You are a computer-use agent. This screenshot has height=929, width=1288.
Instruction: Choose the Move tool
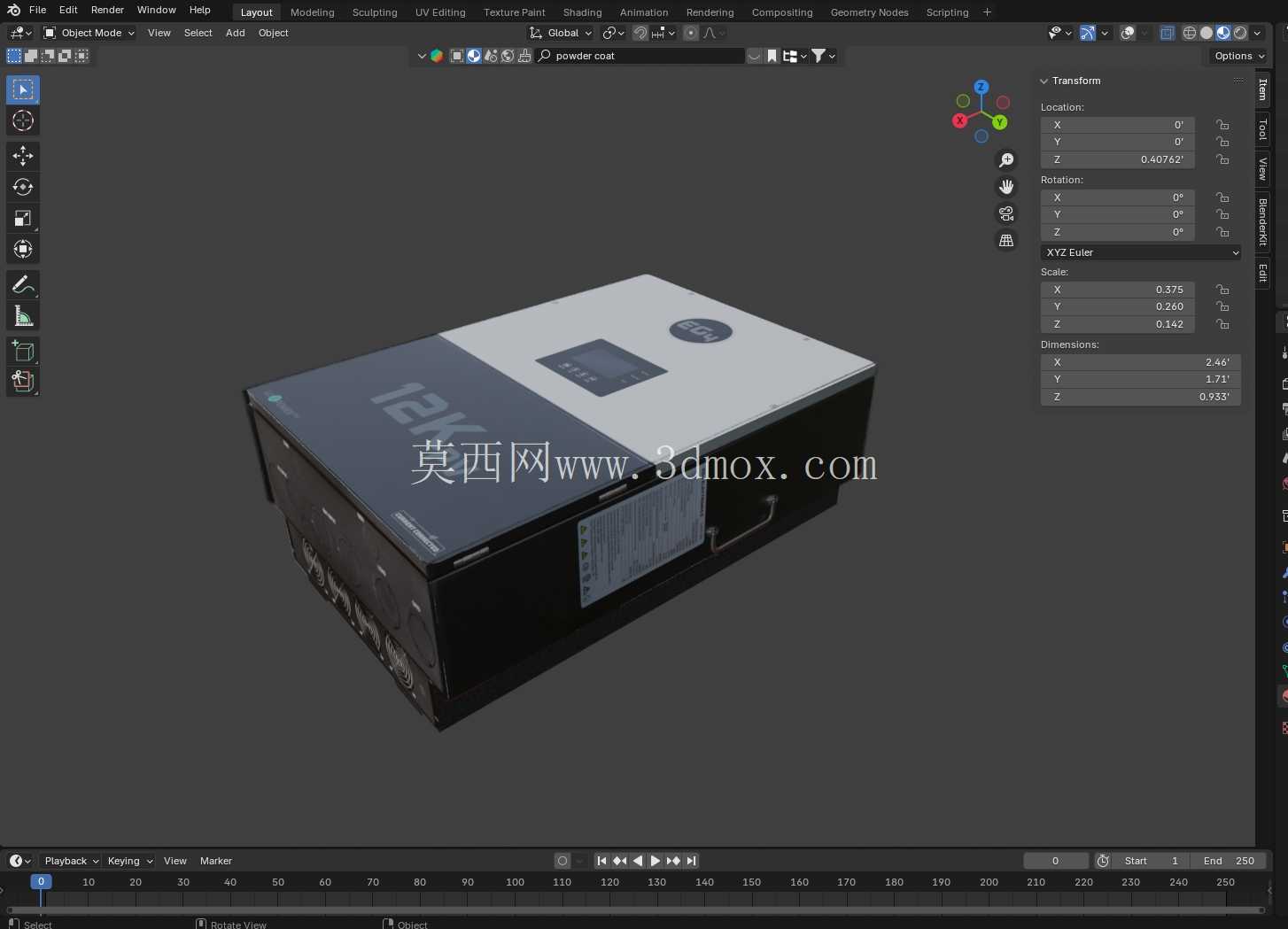pos(23,156)
